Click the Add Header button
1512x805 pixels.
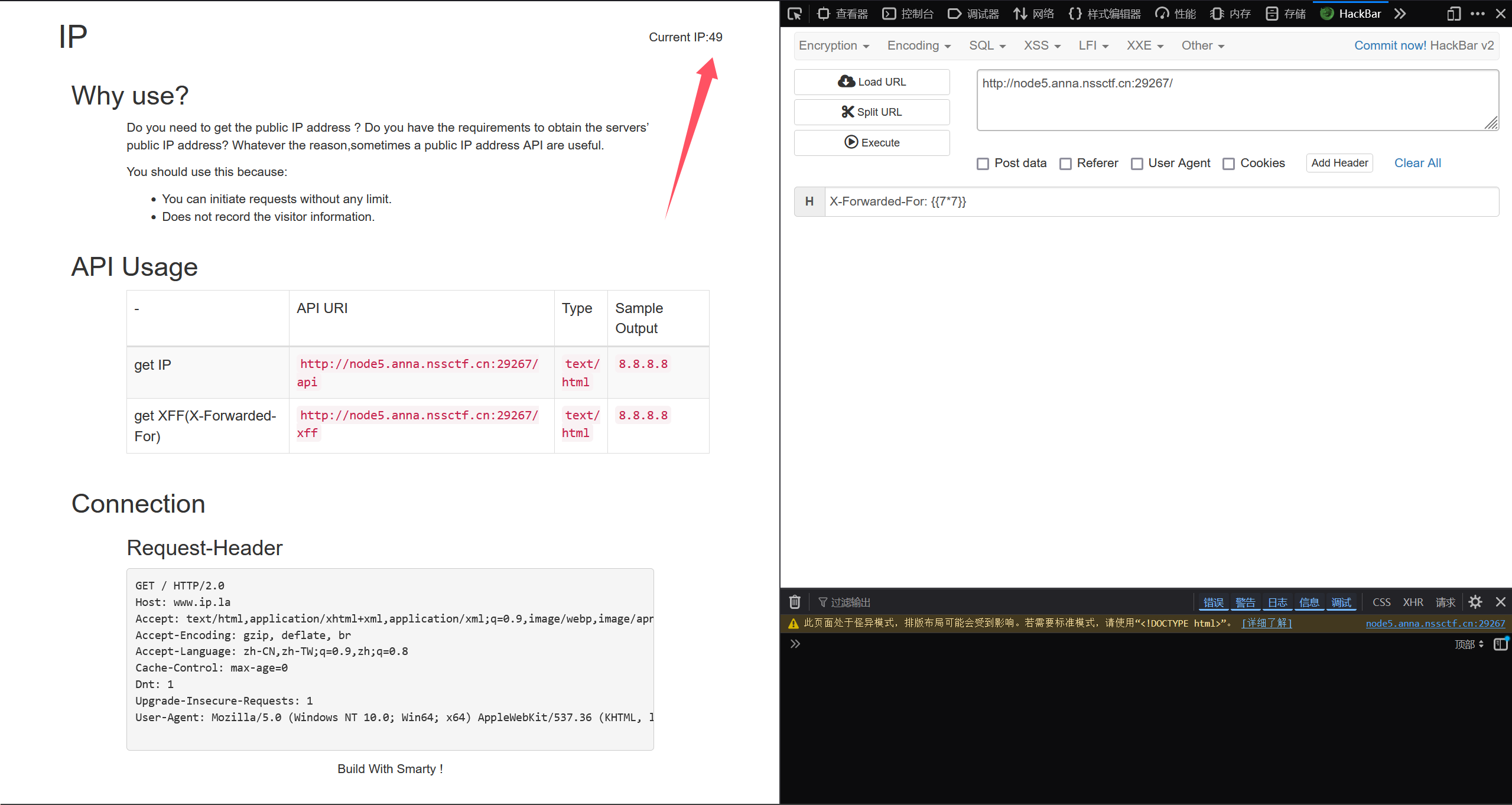pyautogui.click(x=1339, y=163)
